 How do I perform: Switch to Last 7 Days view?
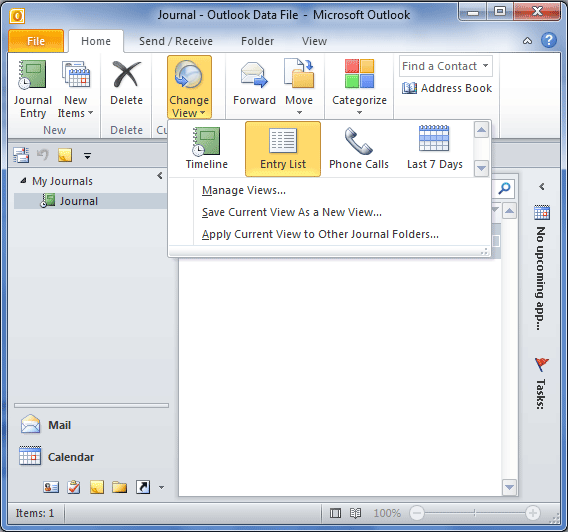434,149
